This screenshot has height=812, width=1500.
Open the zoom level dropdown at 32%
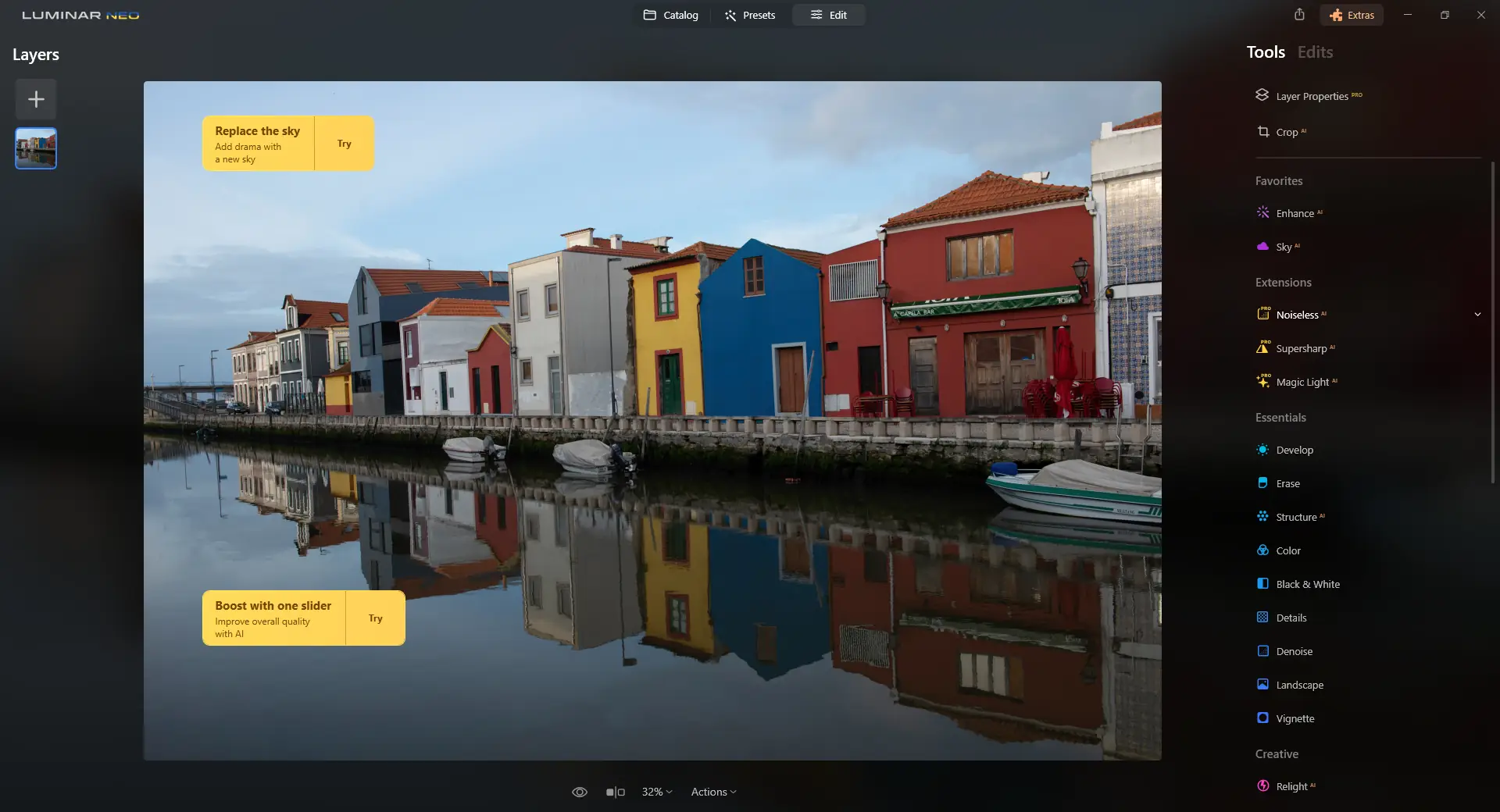(656, 791)
